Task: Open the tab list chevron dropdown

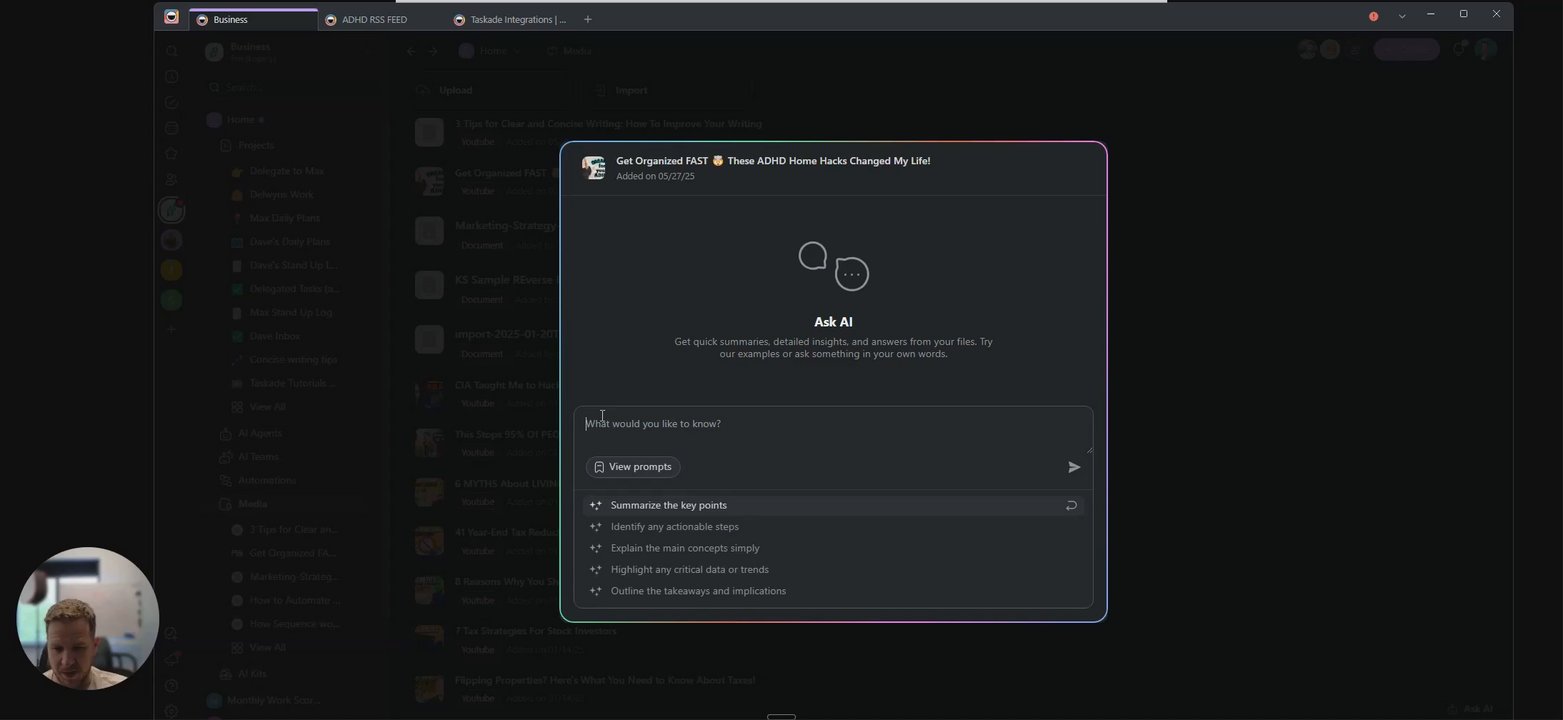Action: coord(1402,16)
